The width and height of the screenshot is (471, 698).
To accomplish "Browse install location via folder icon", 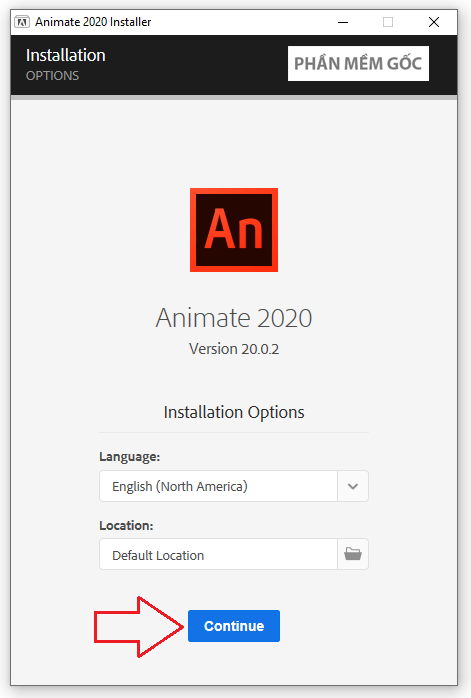I will coord(353,554).
